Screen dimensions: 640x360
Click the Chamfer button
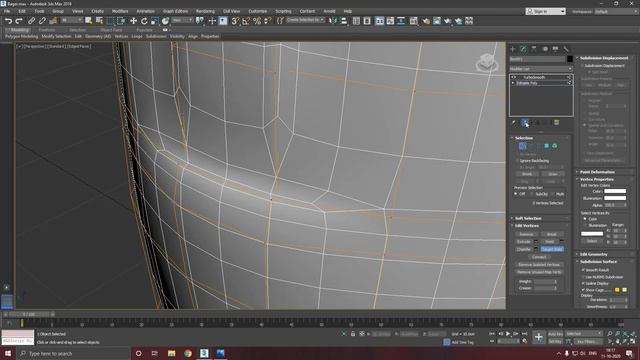[524, 249]
